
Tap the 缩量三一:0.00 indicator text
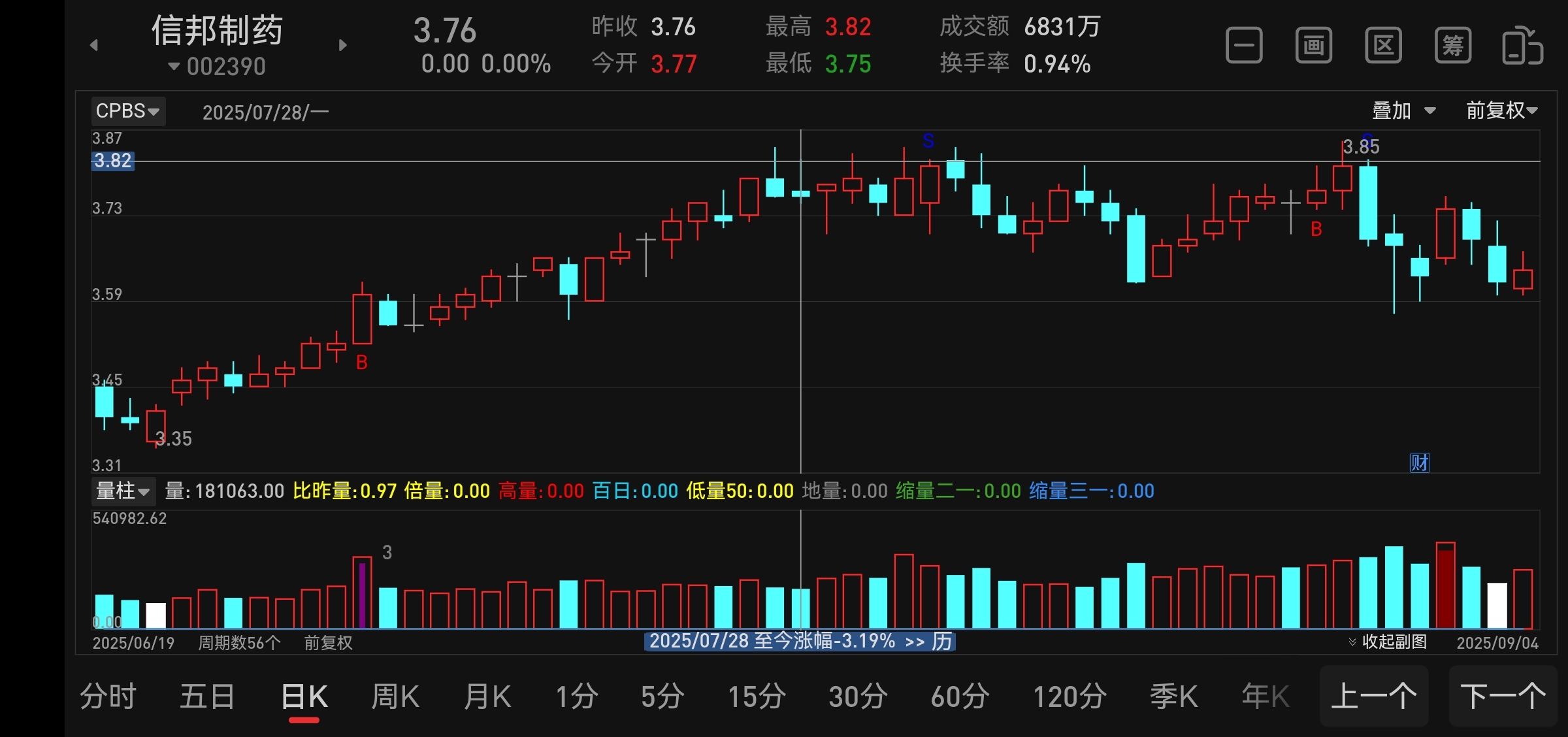click(1092, 491)
